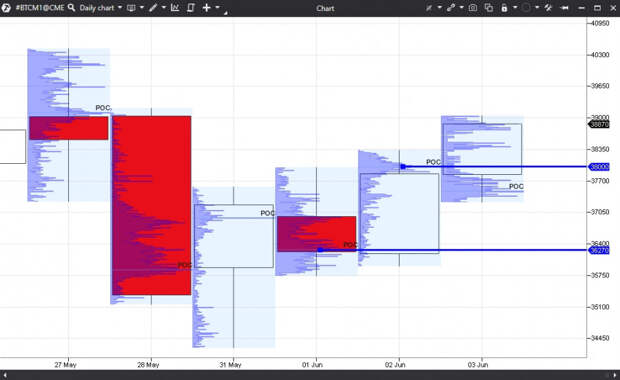Select the 36270 blue price level label
The image size is (620, 380).
click(599, 250)
